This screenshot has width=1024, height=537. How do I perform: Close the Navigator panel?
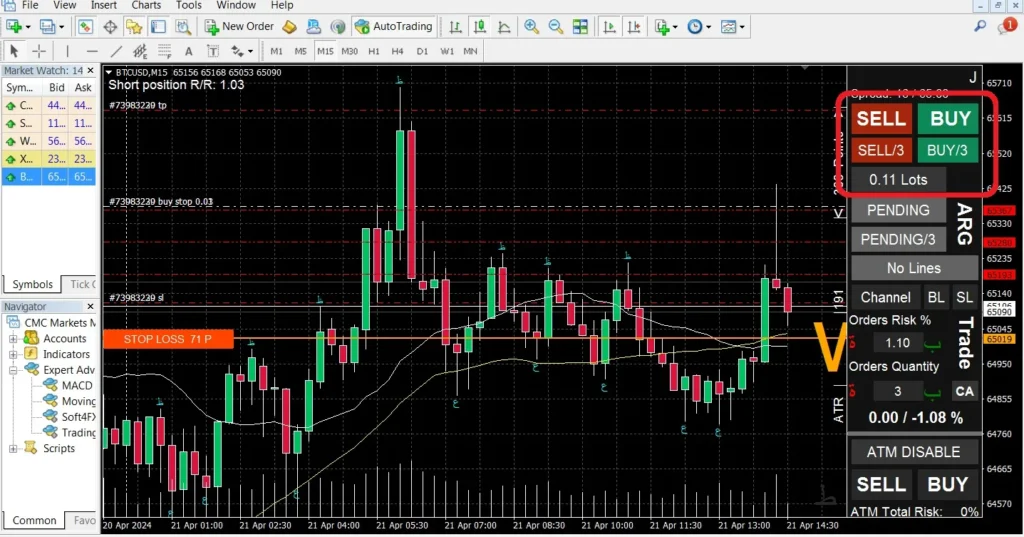[x=90, y=306]
